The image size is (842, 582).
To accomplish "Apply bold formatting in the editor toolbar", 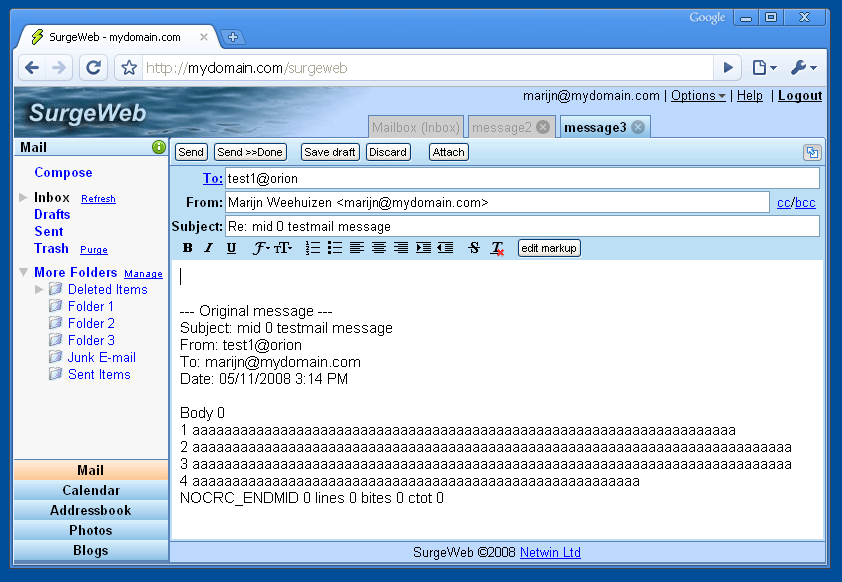I will [187, 248].
